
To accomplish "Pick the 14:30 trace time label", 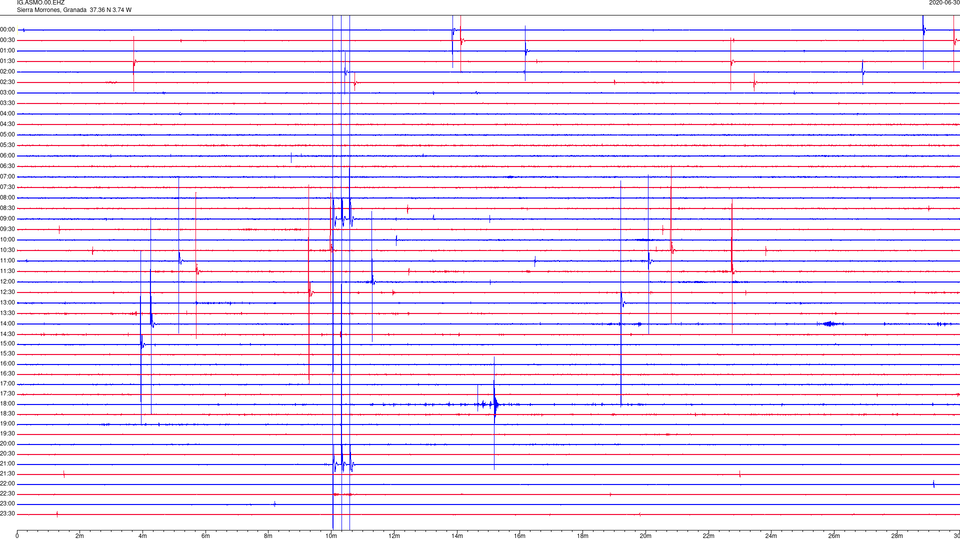I will pyautogui.click(x=7, y=334).
